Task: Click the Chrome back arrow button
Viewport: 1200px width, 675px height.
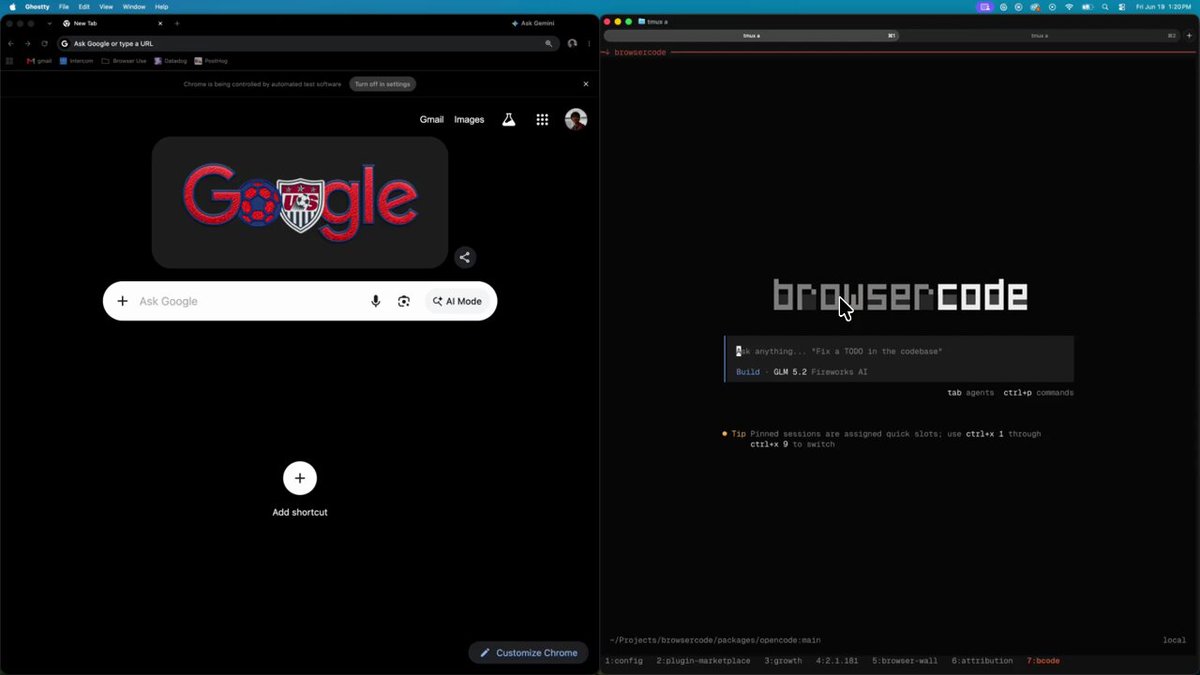Action: click(x=11, y=44)
